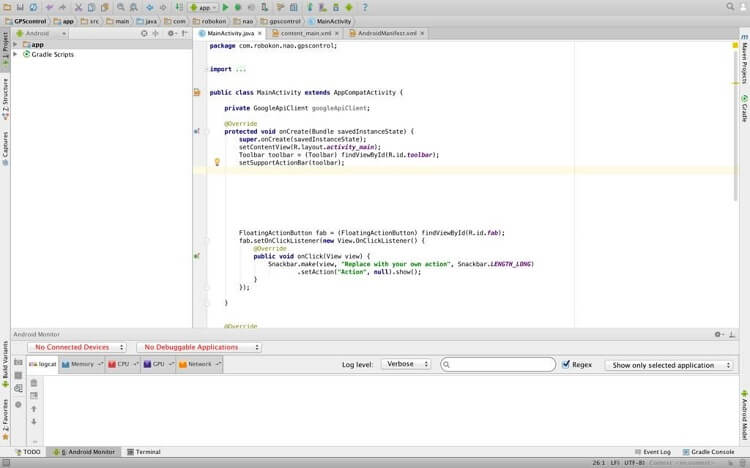Click the Synchronize toolbar icon
The height and width of the screenshot is (468, 750).
[x=33, y=7]
